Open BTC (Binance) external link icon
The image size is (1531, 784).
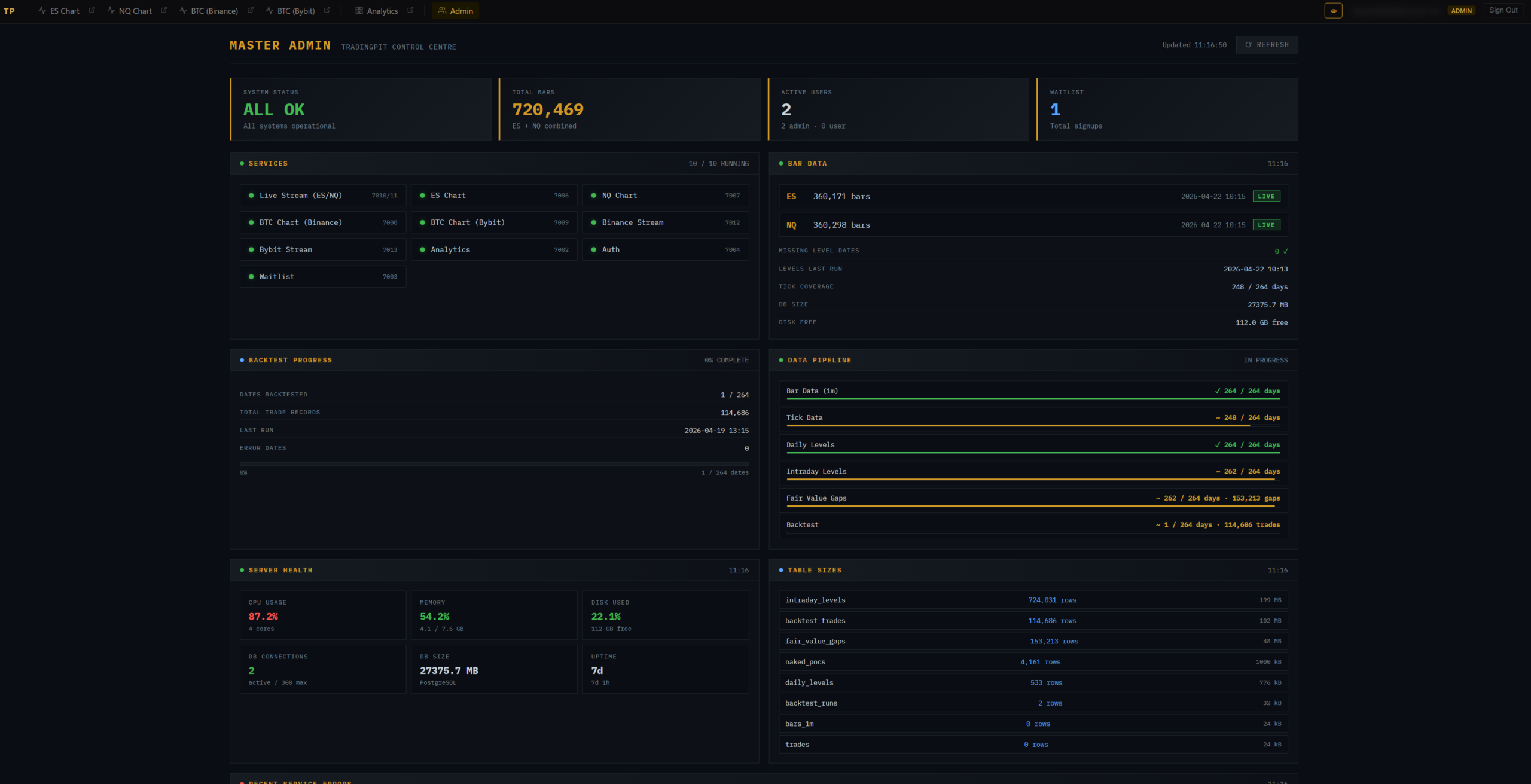pos(251,10)
